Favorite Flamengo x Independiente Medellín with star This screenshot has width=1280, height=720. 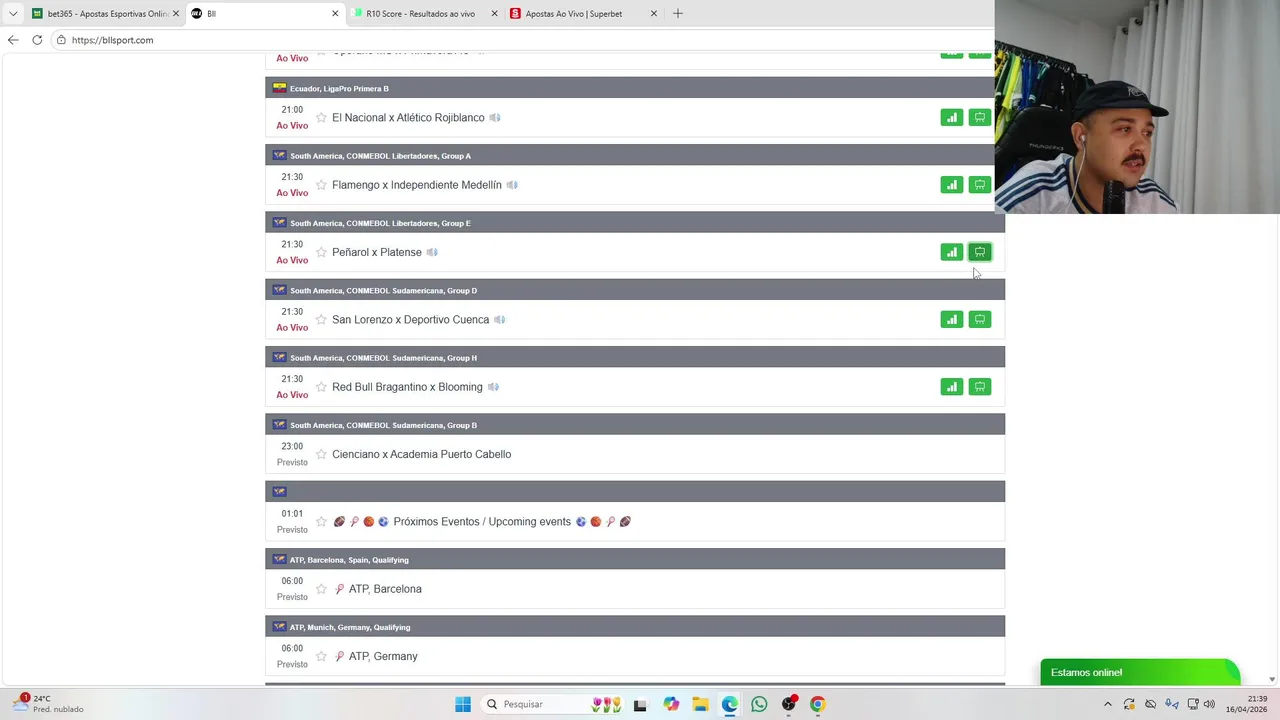tap(321, 185)
